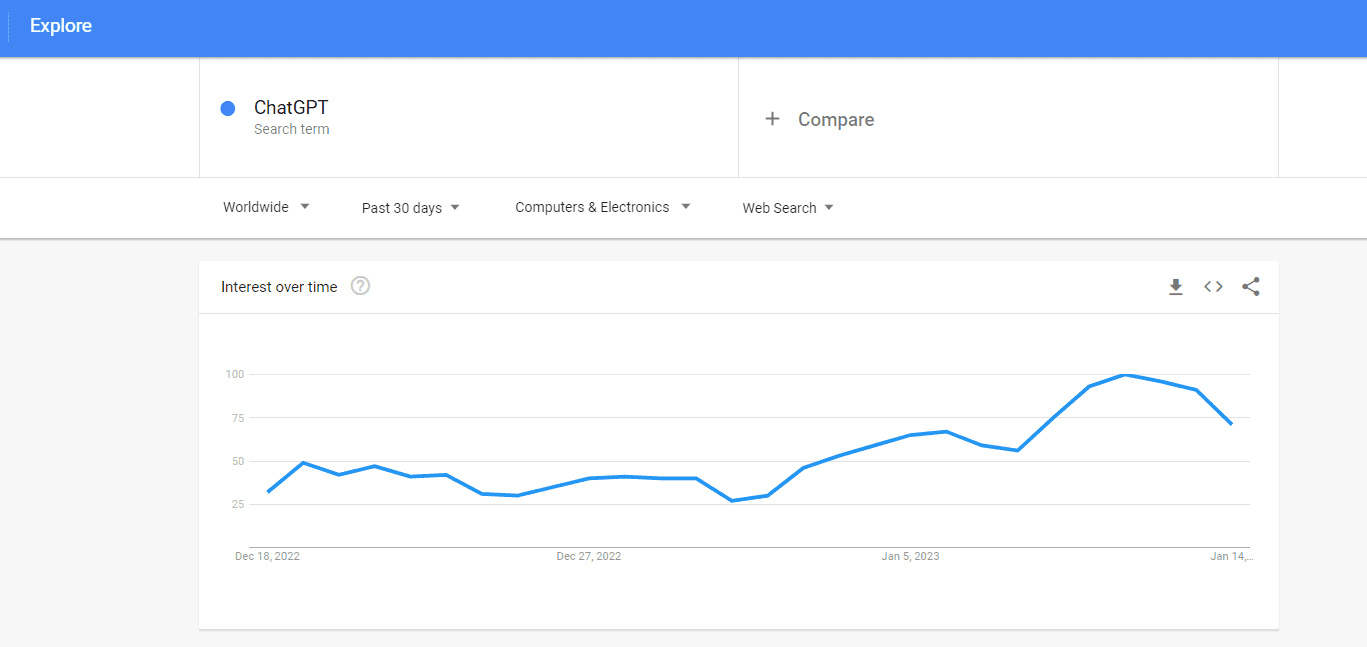Click the Dec 27, 2022 axis label
This screenshot has width=1367, height=647.
[589, 556]
